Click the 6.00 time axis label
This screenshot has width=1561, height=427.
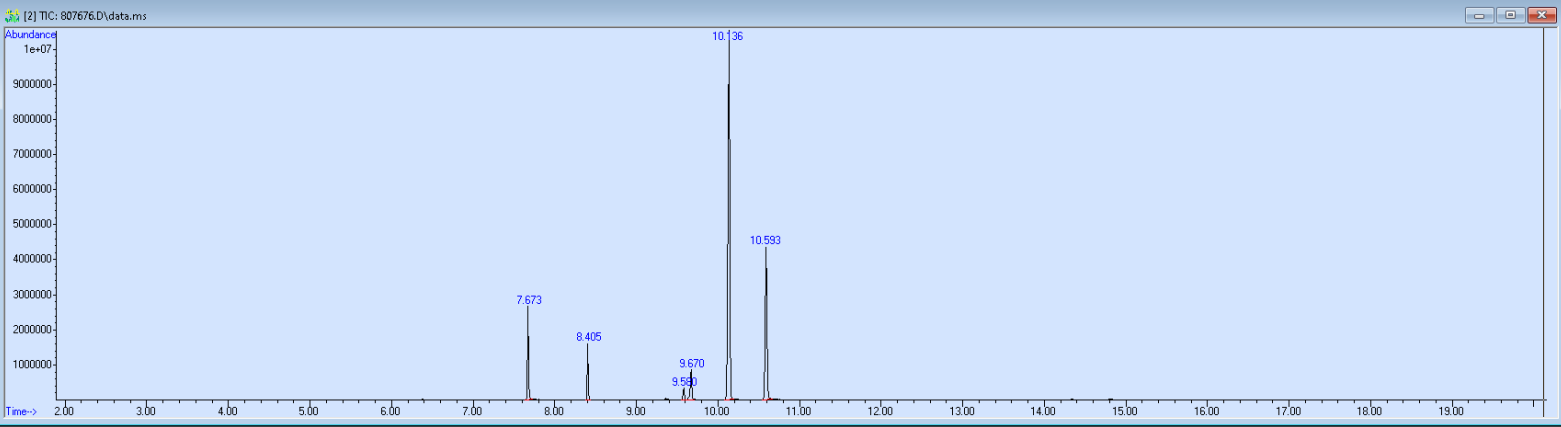tap(391, 411)
